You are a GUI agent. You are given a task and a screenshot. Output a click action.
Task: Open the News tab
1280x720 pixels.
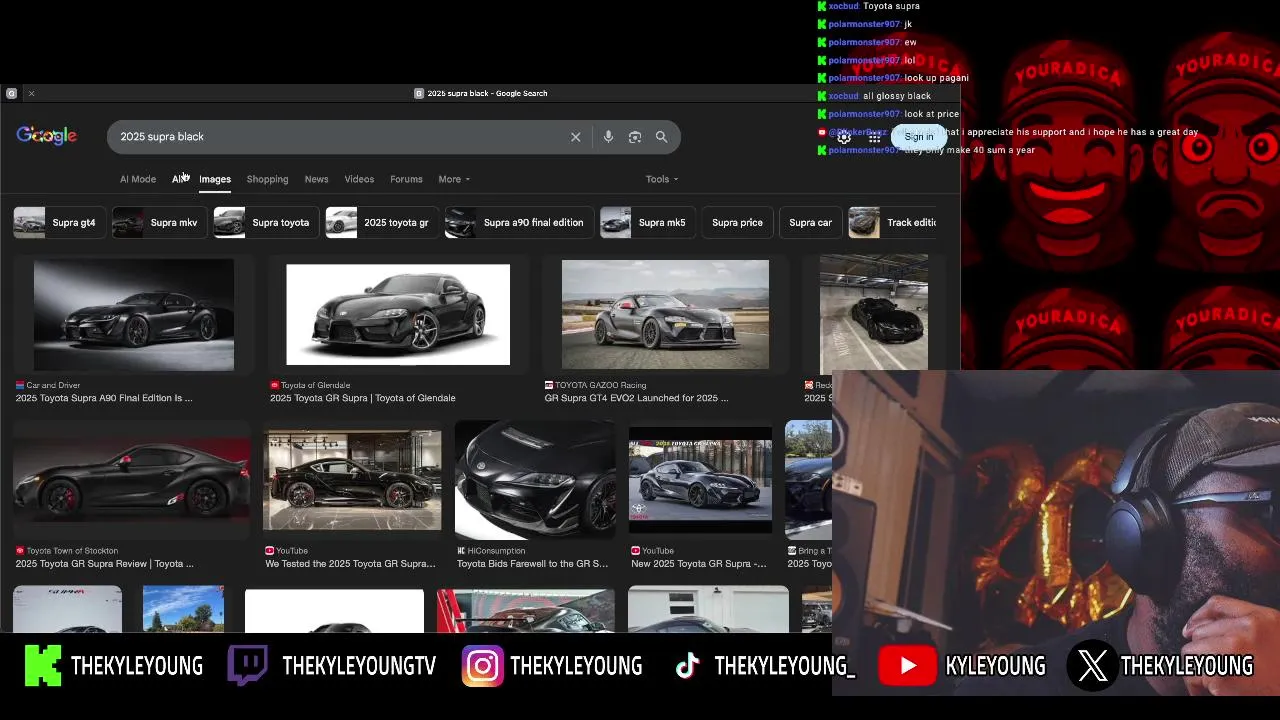click(316, 179)
